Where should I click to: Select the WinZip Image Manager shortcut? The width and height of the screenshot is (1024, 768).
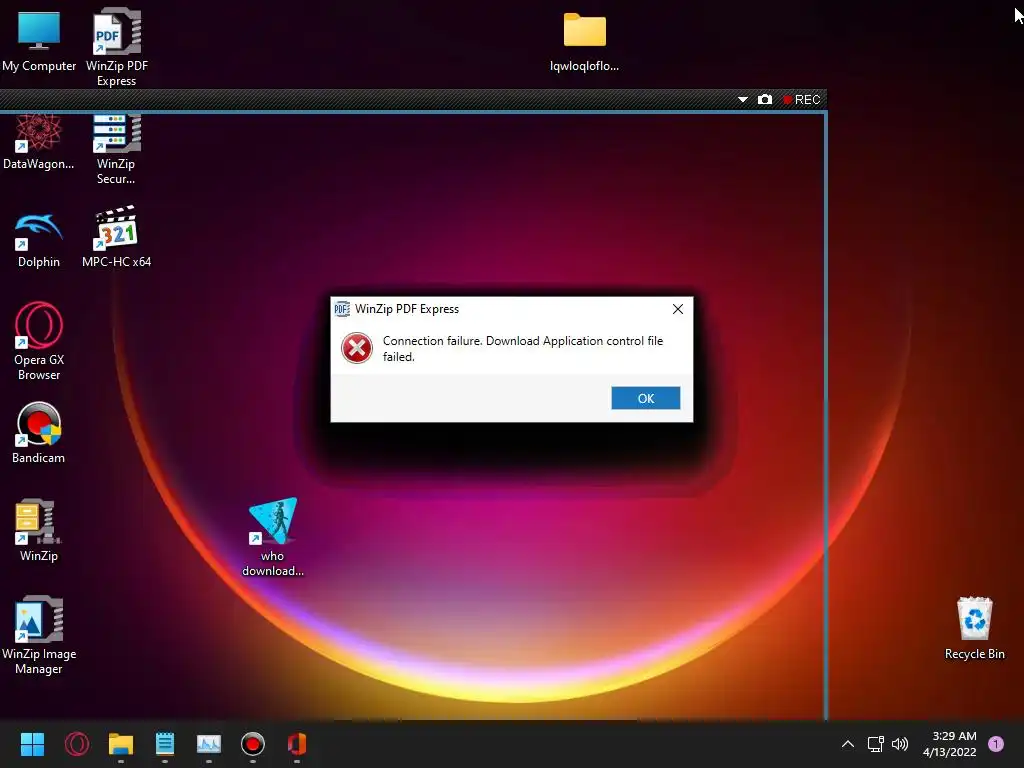39,635
